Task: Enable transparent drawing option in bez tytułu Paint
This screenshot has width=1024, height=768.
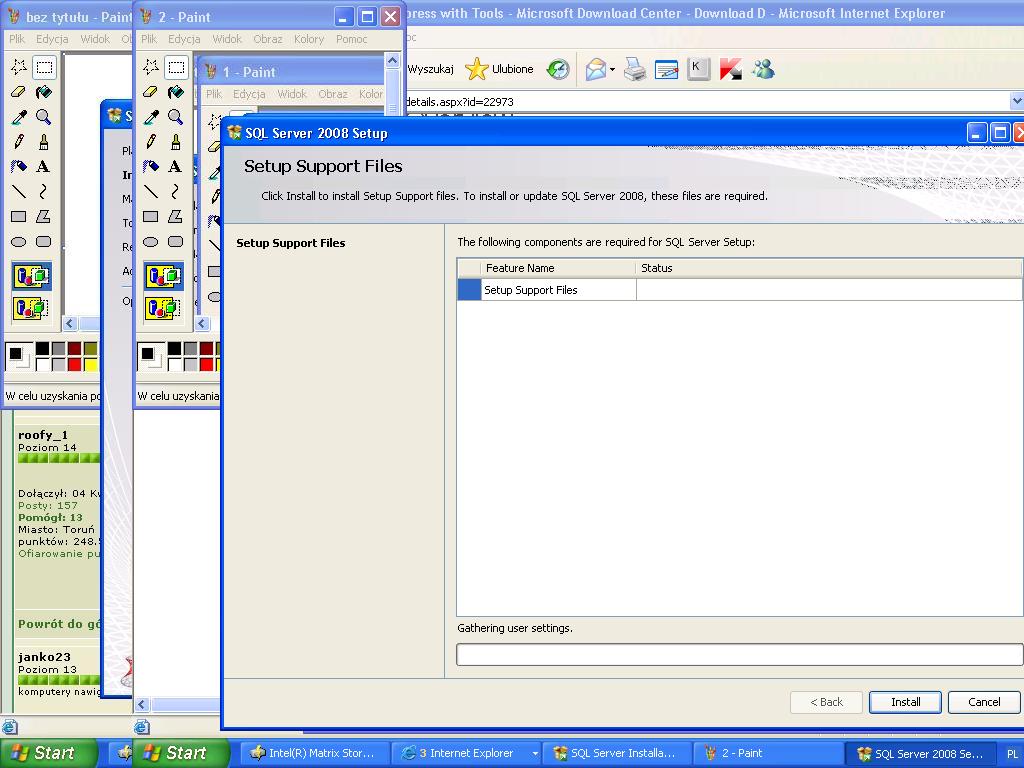Action: tap(31, 307)
